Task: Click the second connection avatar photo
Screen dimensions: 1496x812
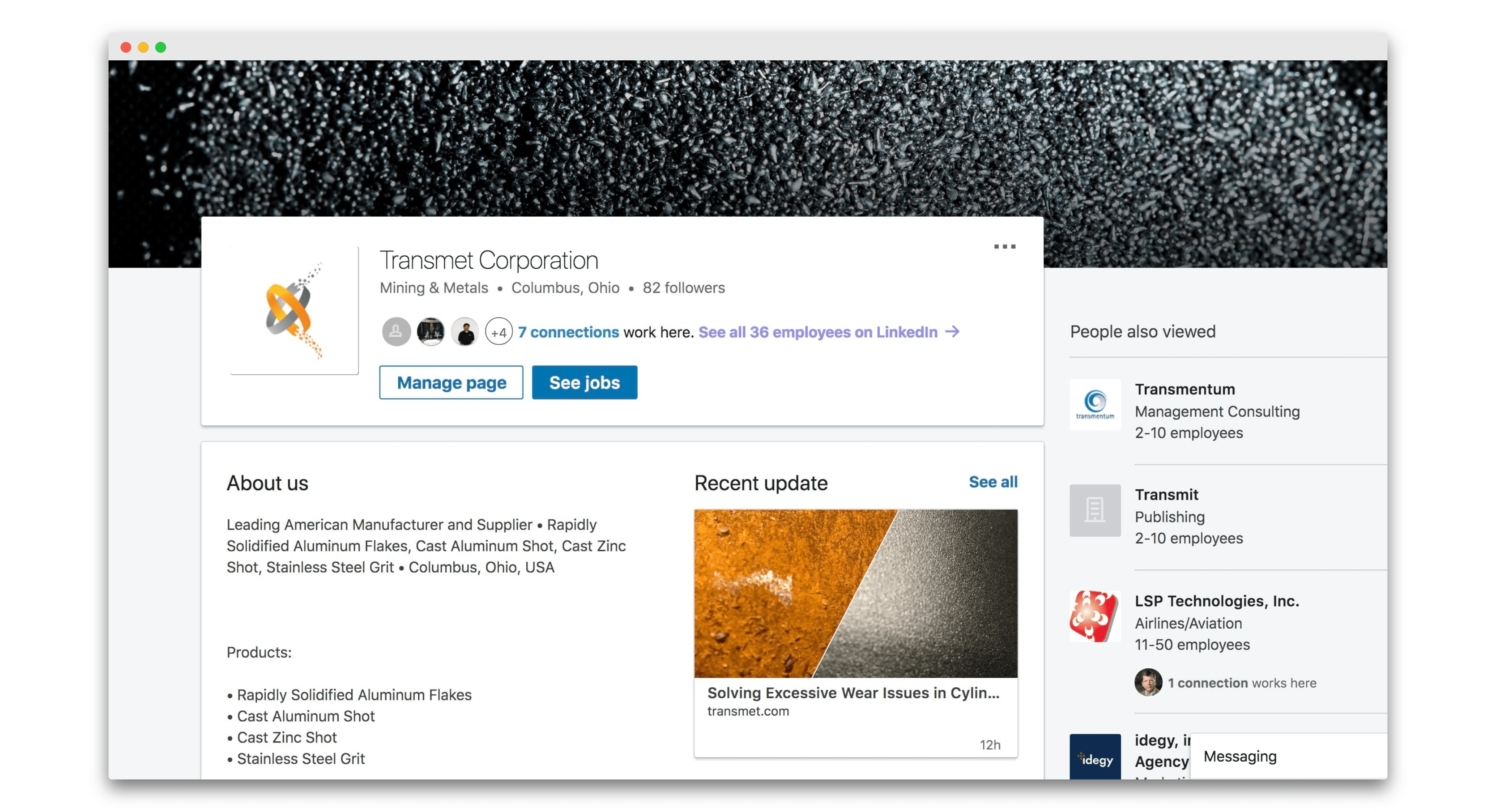Action: (430, 332)
